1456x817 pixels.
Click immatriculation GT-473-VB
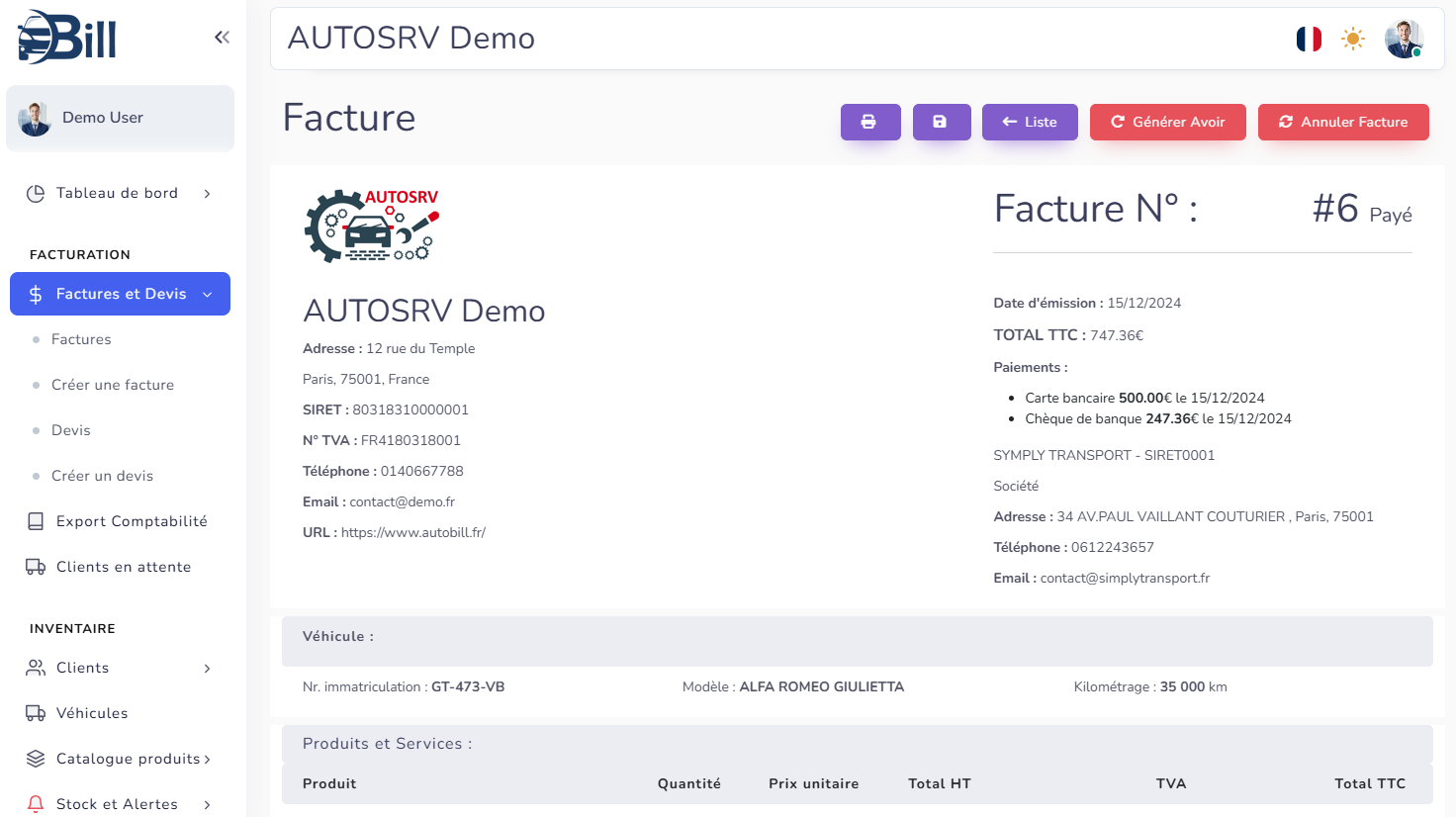point(468,686)
